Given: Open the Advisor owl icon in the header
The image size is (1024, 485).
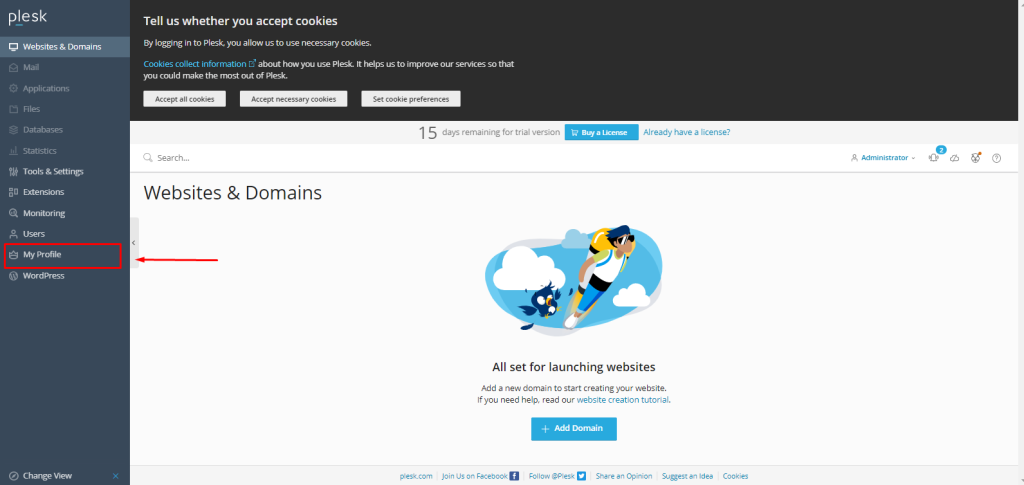Looking at the screenshot, I should (x=976, y=157).
